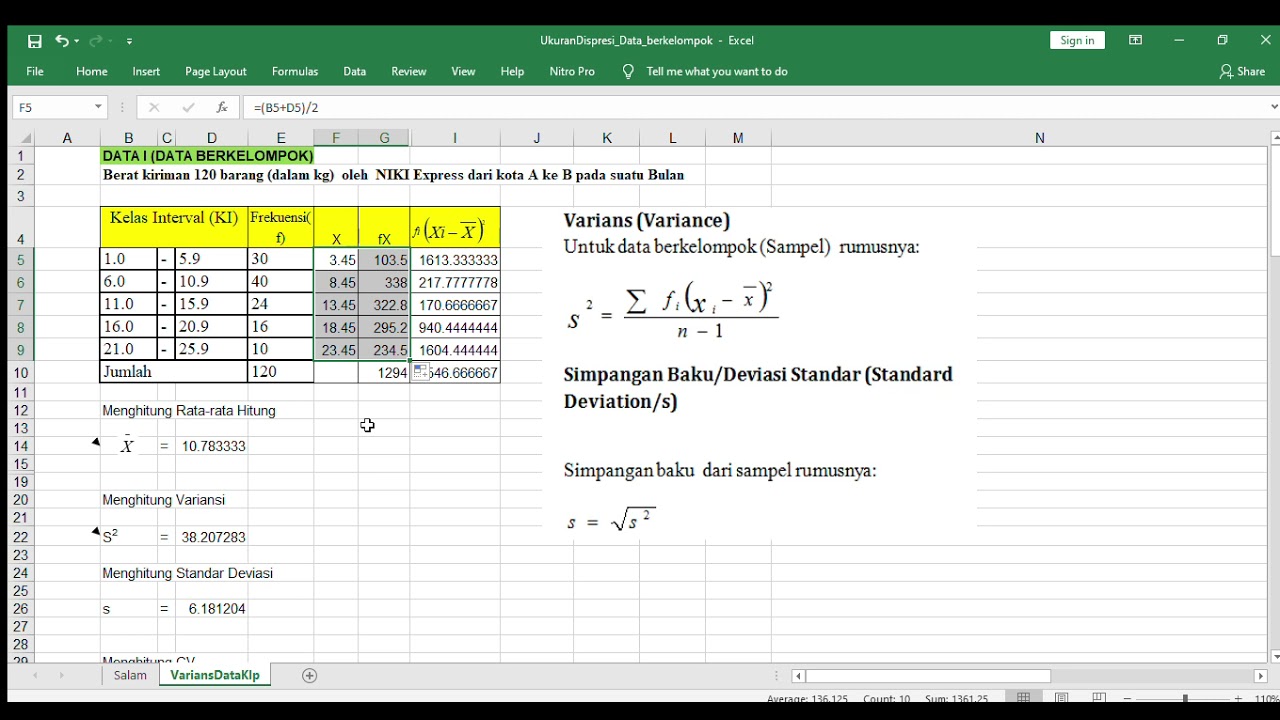Click variance value 38.207283
This screenshot has width=1280, height=720.
tap(214, 537)
